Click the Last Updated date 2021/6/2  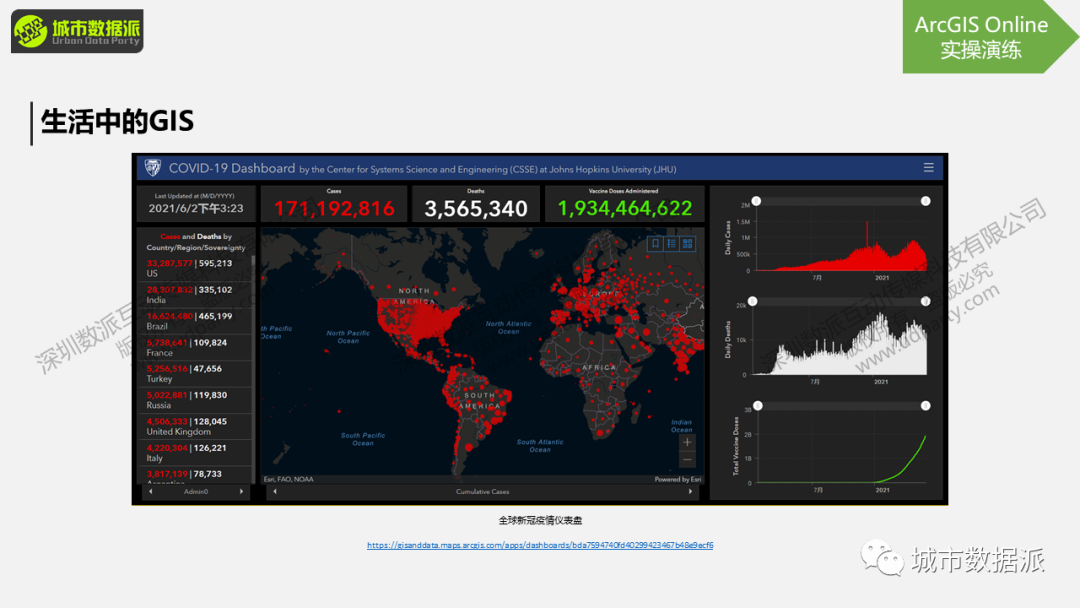[196, 208]
